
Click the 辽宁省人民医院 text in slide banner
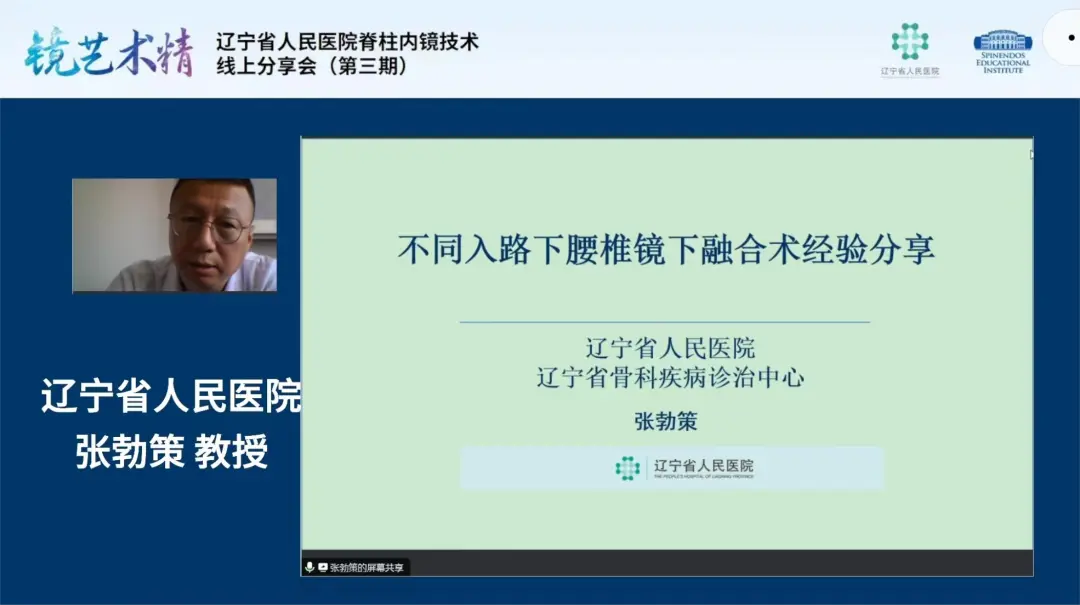[703, 466]
